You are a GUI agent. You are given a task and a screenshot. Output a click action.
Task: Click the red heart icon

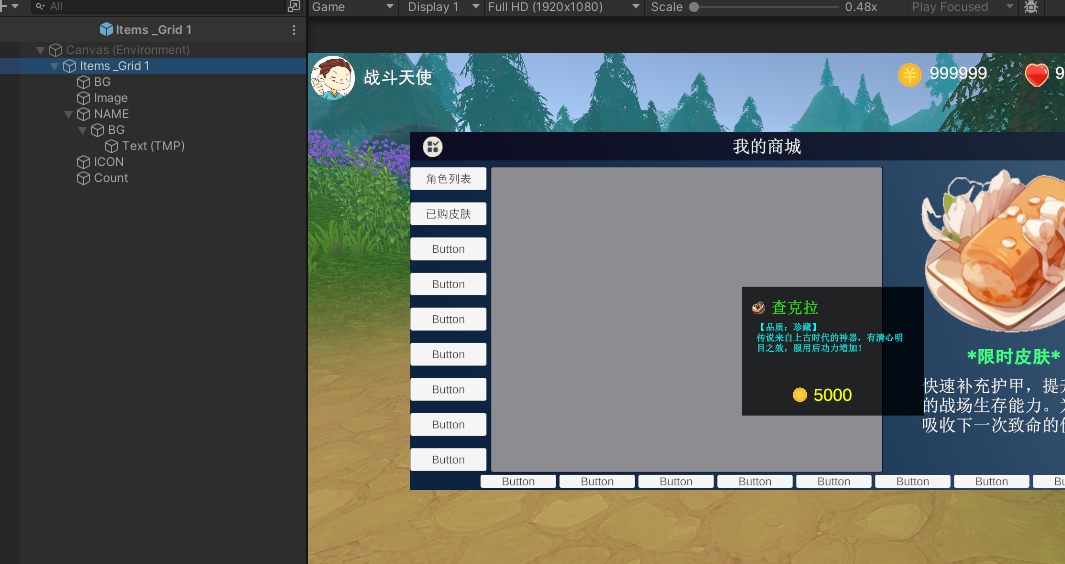1036,74
